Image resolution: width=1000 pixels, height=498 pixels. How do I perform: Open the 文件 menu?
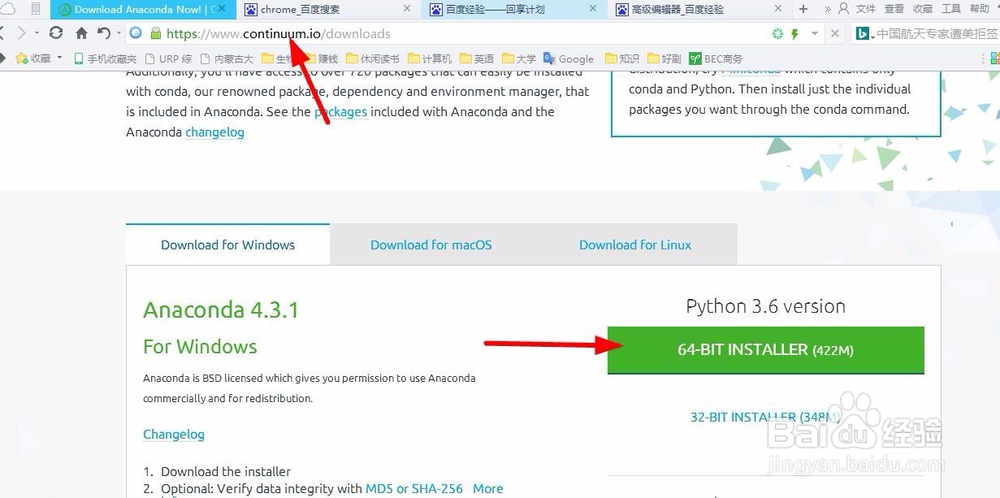click(865, 9)
